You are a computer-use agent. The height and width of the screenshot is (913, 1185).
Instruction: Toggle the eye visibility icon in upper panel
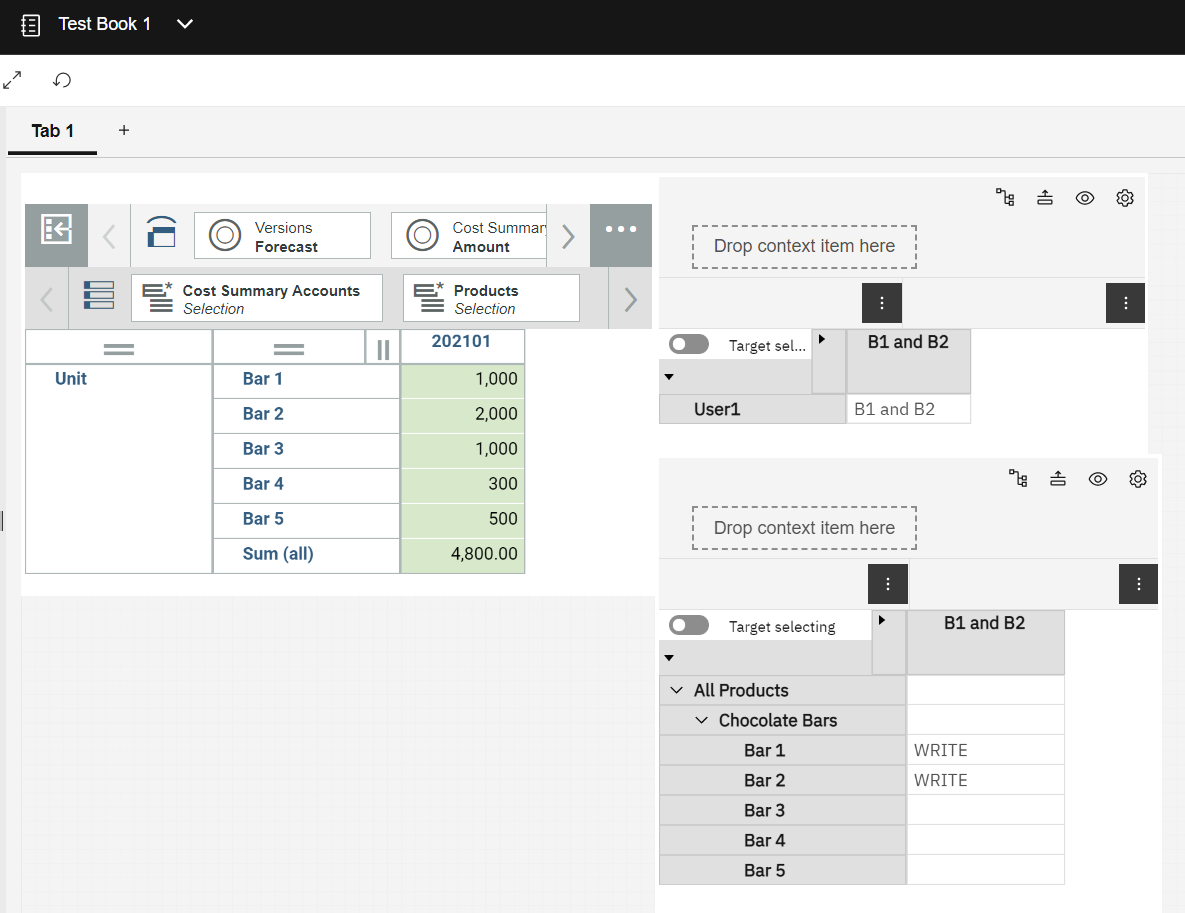tap(1085, 198)
